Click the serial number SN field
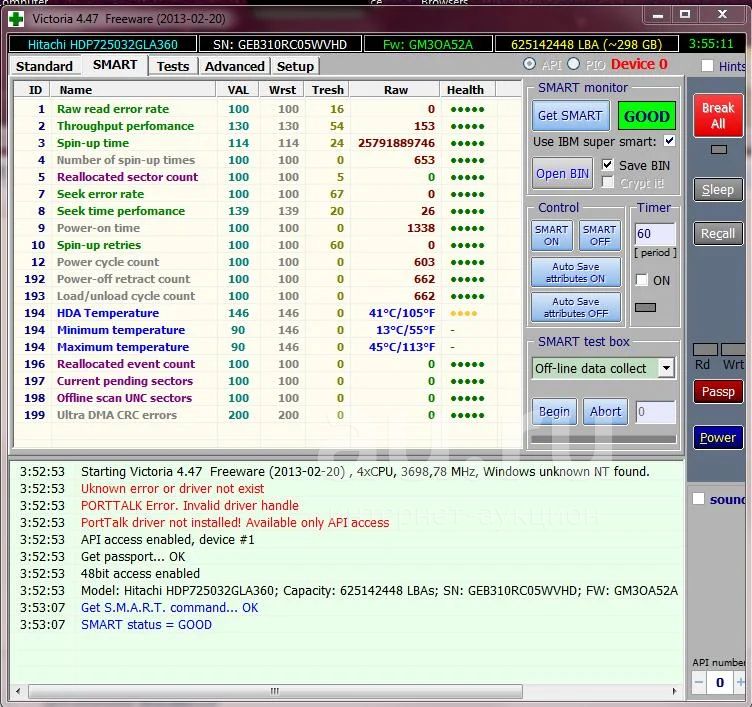The height and width of the screenshot is (707, 752). pyautogui.click(x=280, y=45)
